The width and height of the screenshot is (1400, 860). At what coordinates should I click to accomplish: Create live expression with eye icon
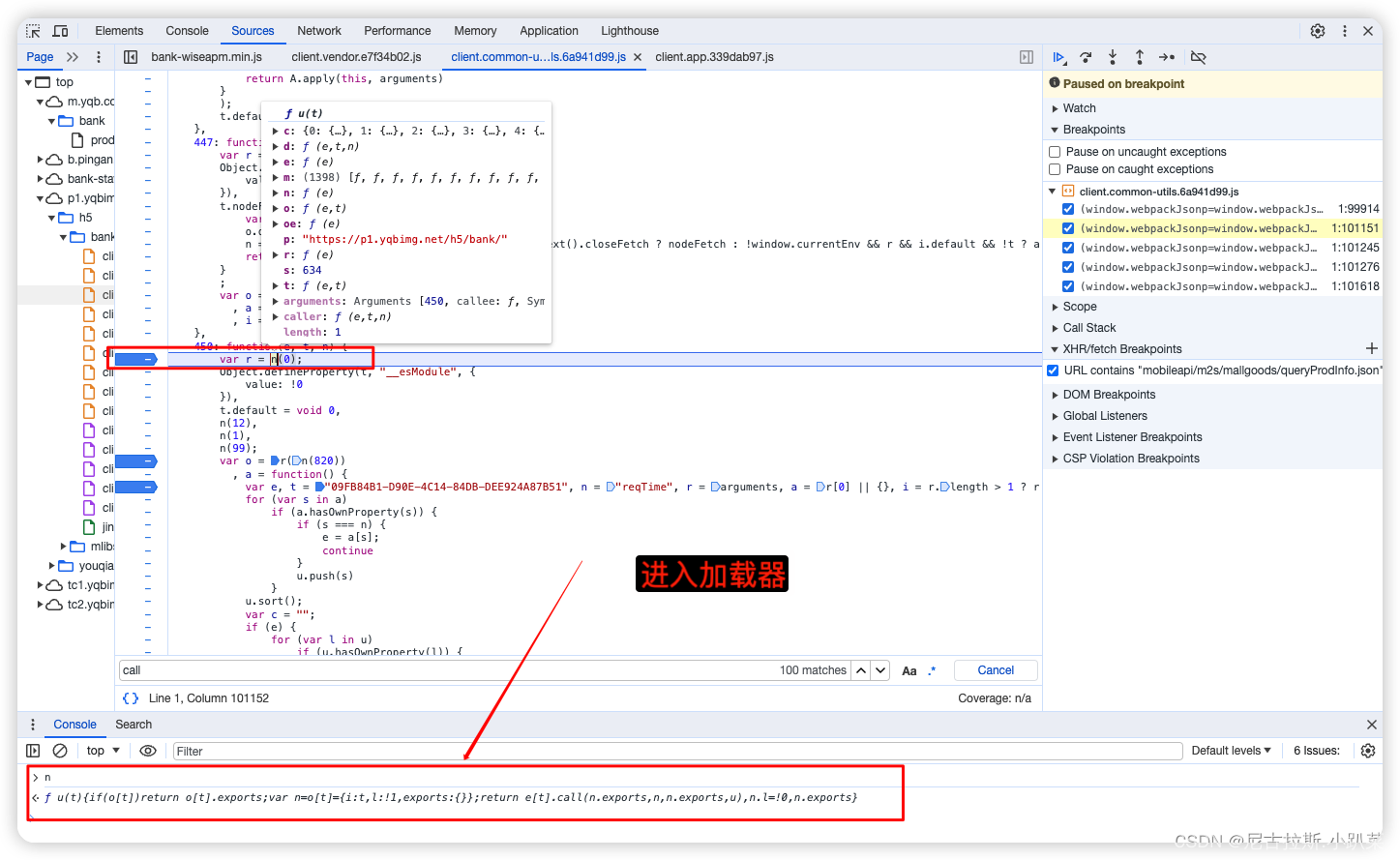click(148, 750)
